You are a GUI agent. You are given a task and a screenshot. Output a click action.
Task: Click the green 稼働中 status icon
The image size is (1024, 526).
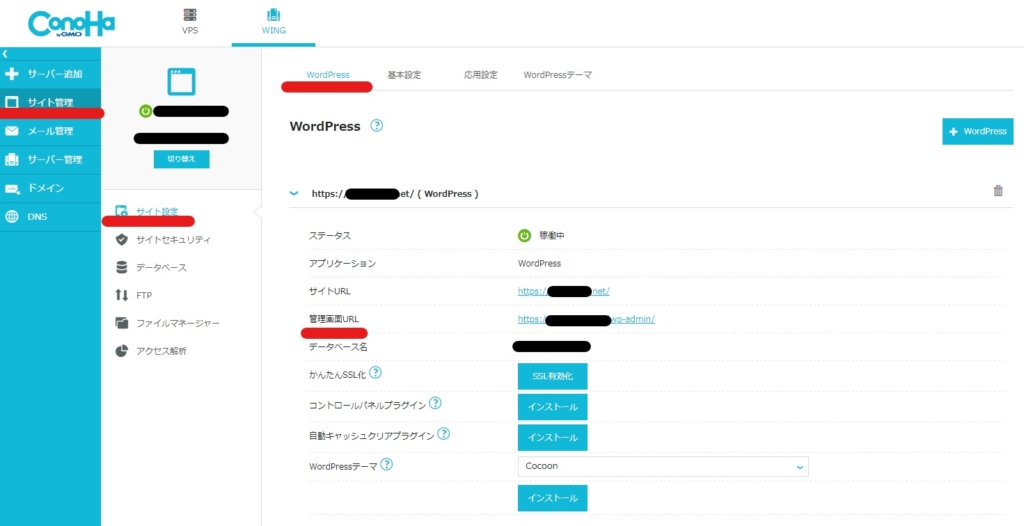(524, 236)
